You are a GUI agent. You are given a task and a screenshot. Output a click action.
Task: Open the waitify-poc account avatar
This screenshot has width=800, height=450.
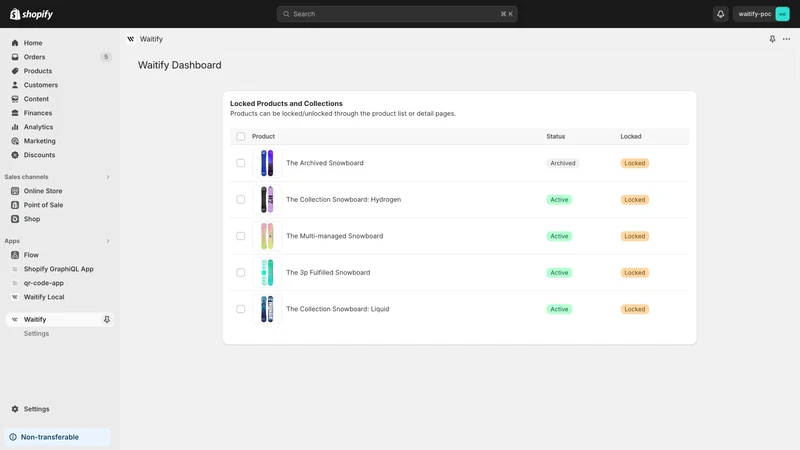coord(782,14)
